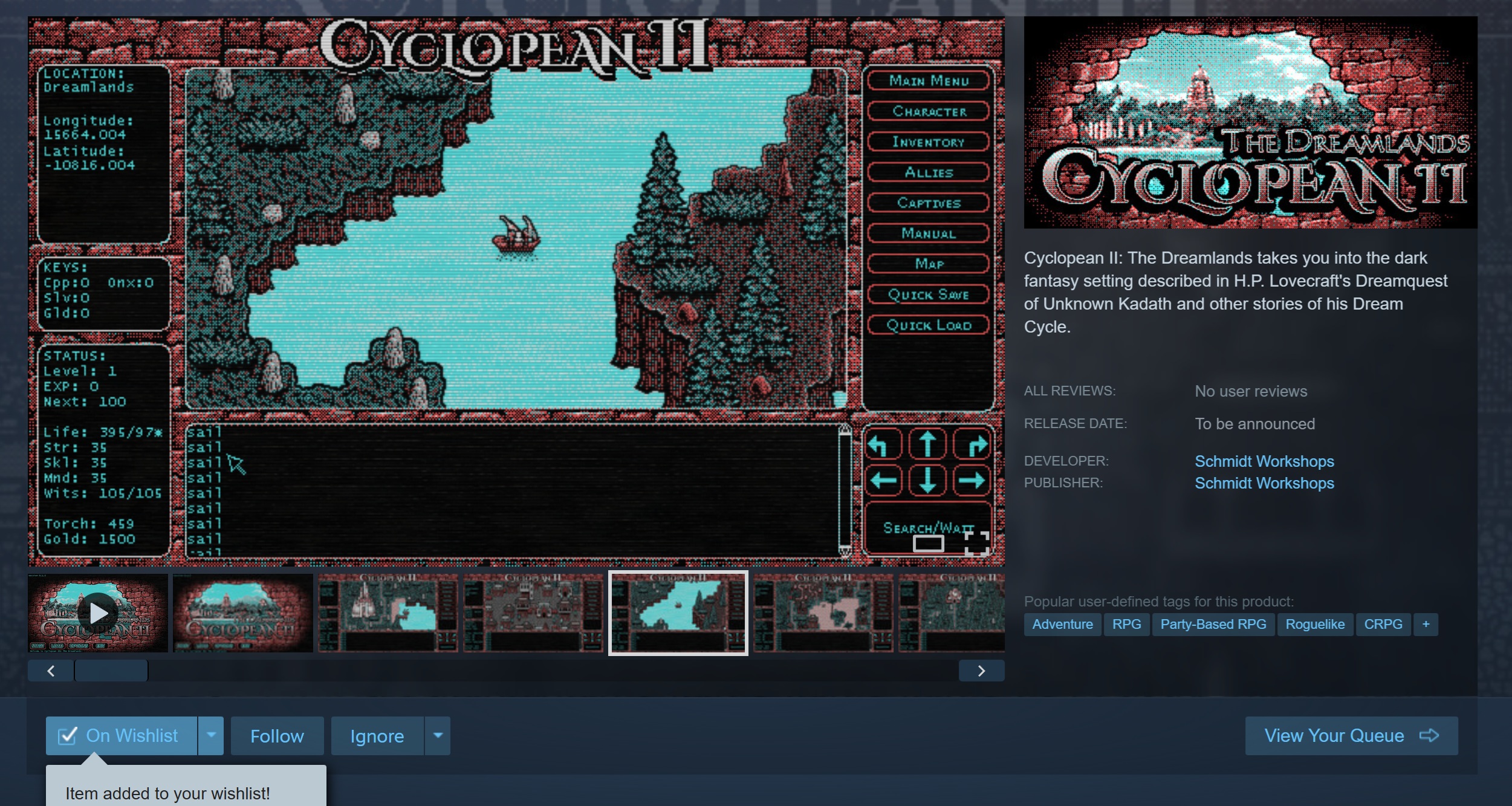
Task: Click the Cyclopean II capsule header image
Action: click(x=1250, y=123)
